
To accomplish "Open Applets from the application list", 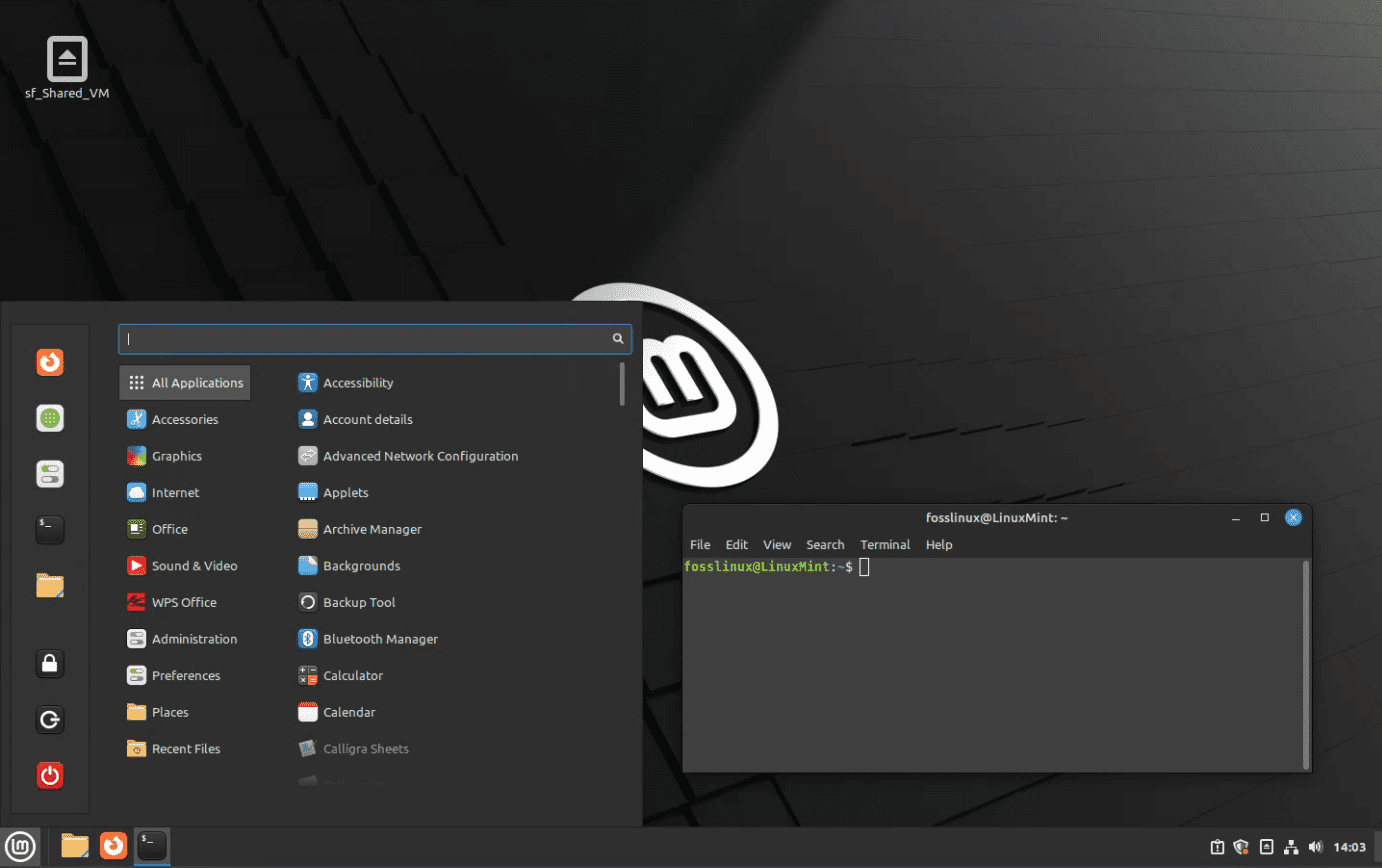I will 334,492.
